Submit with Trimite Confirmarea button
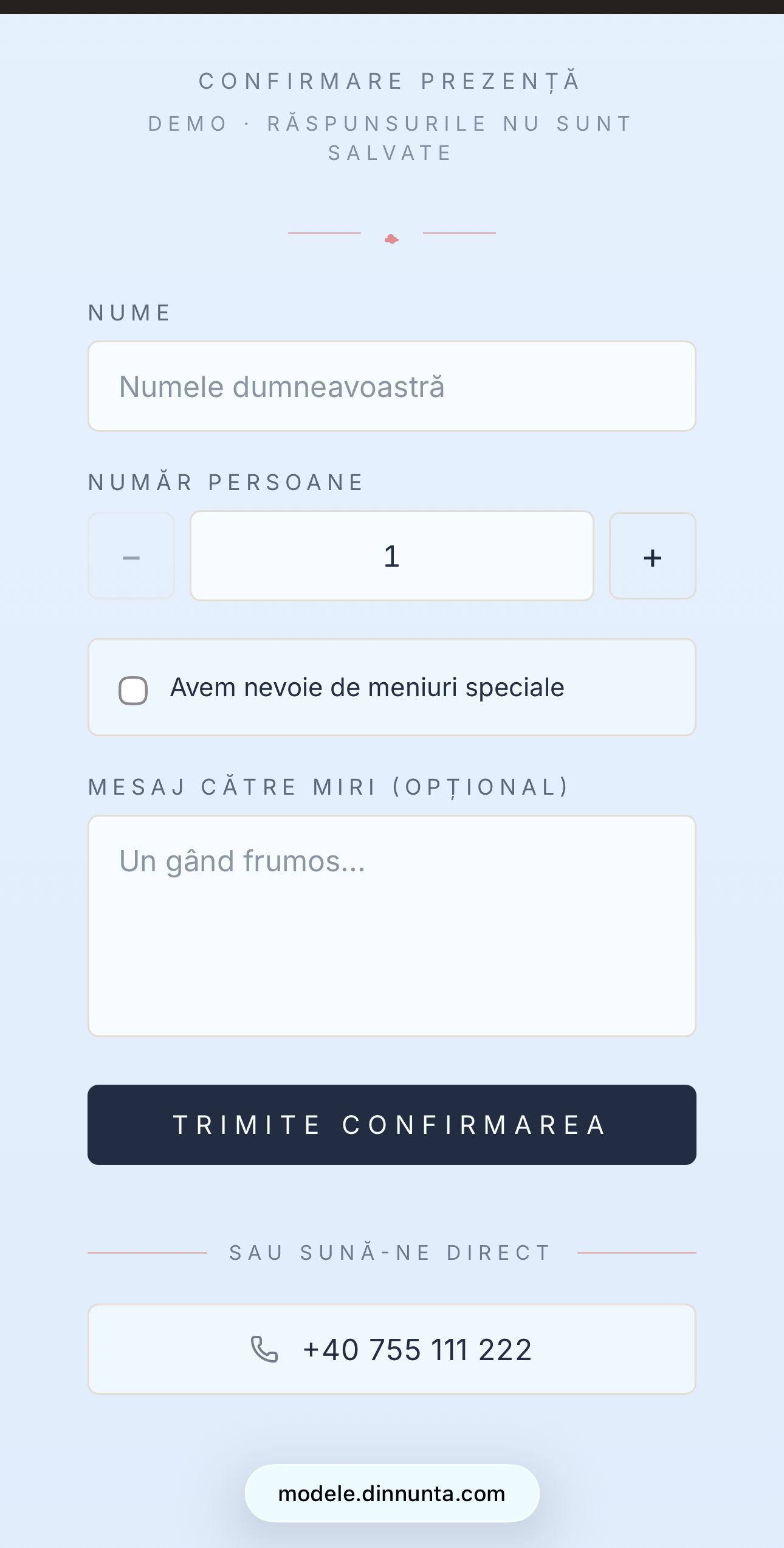 click(392, 1125)
